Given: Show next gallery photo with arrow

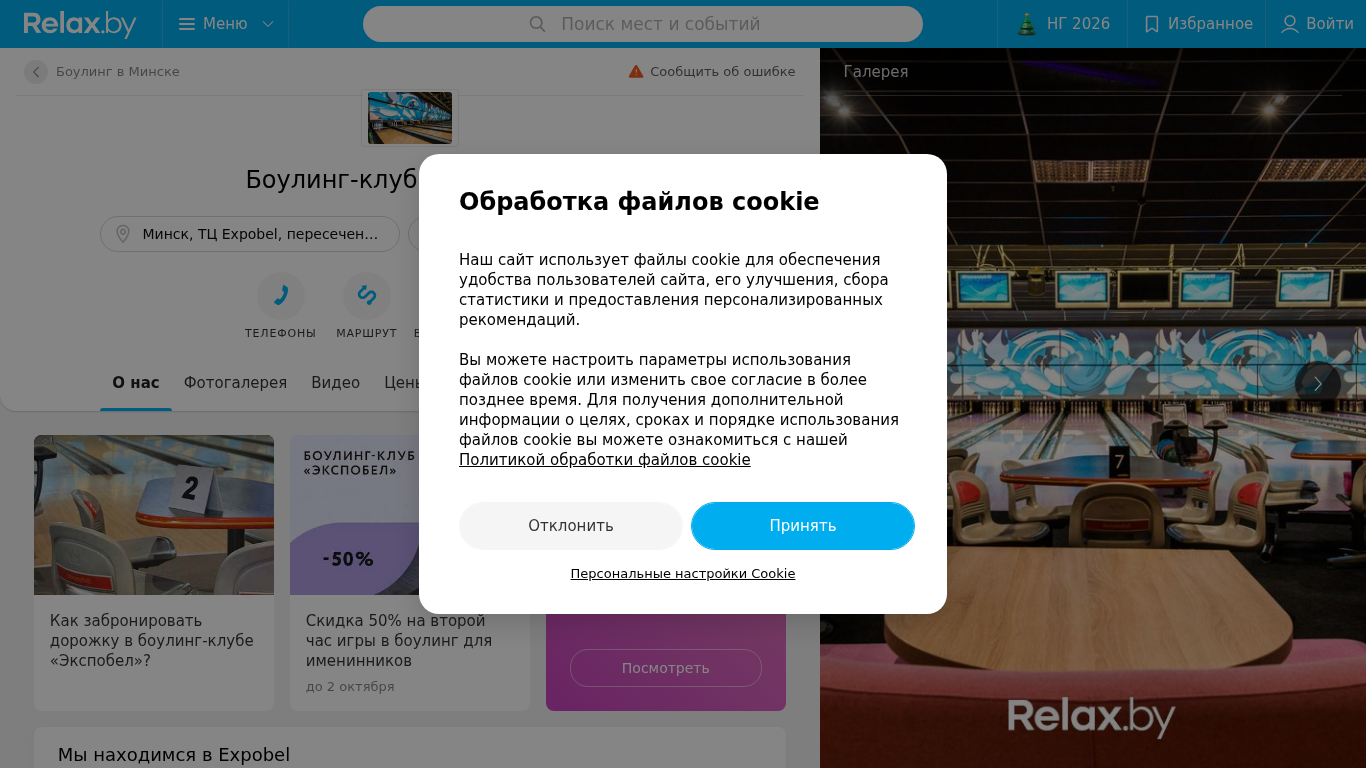Looking at the screenshot, I should point(1318,384).
